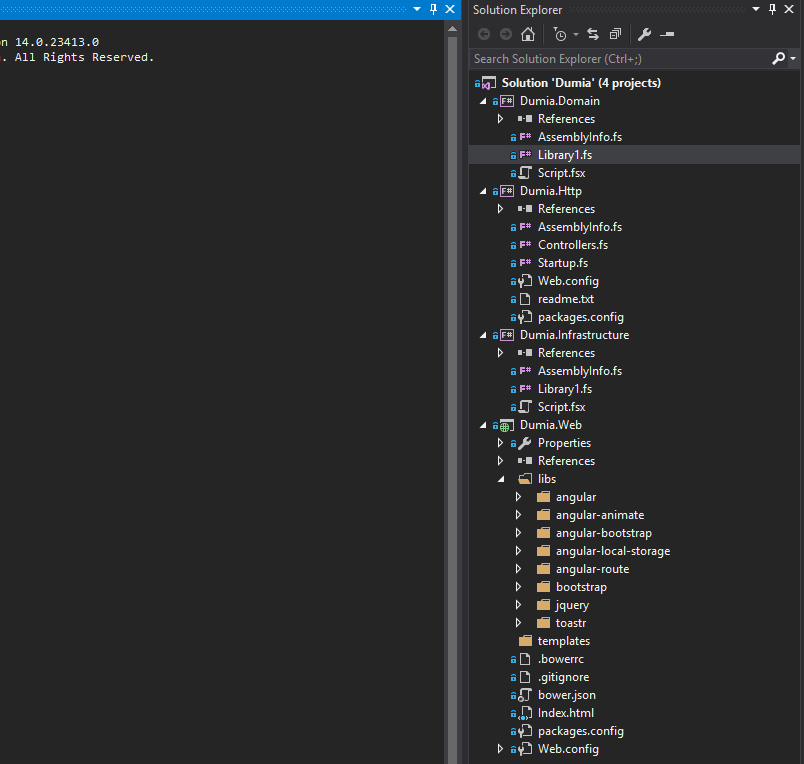Click the pending changes filter clock icon
804x764 pixels.
560,33
